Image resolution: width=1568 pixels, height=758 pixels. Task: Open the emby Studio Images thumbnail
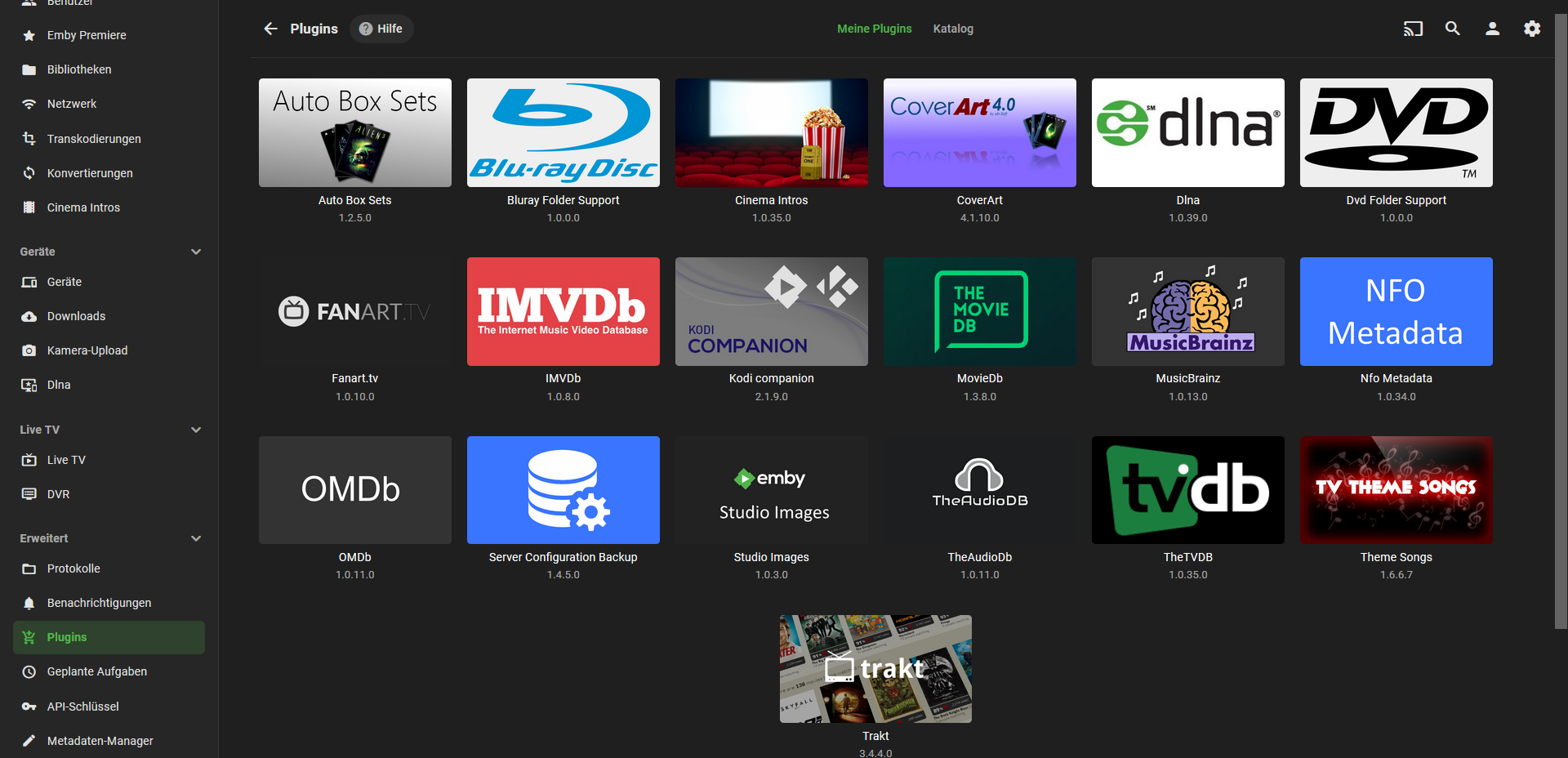(772, 490)
